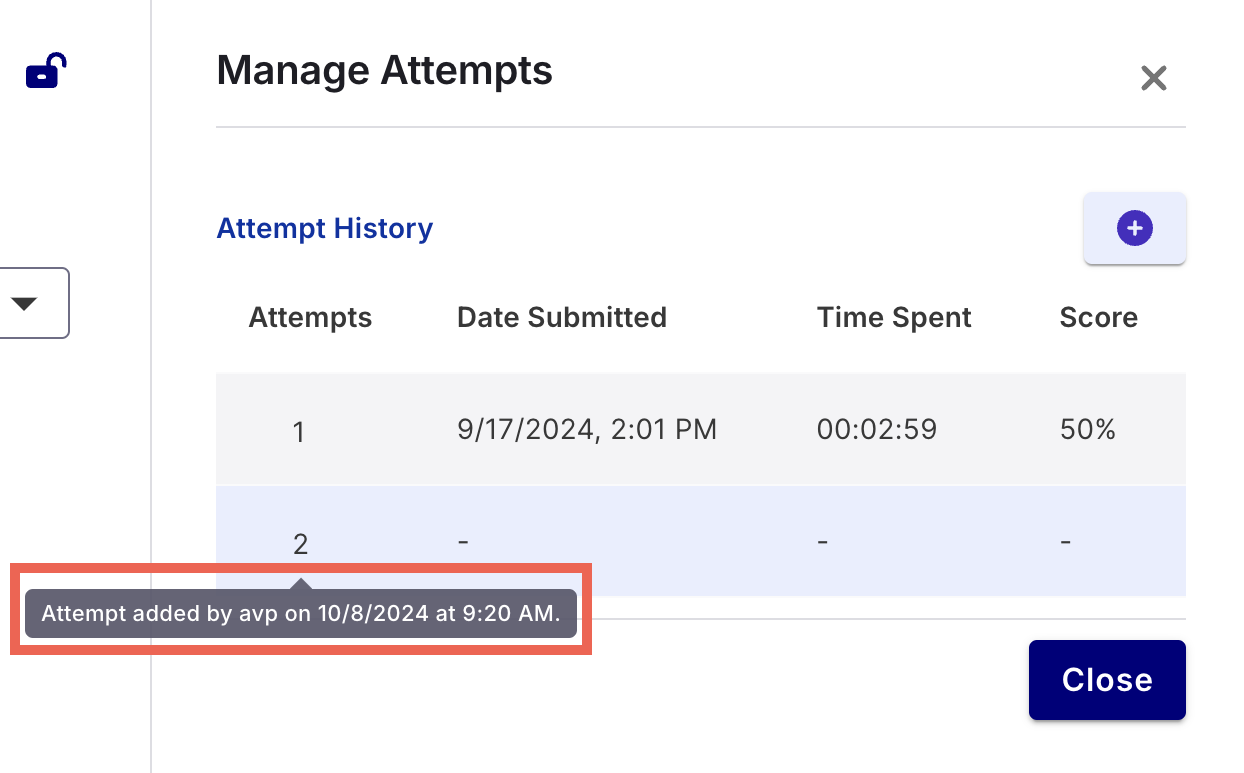The height and width of the screenshot is (773, 1244).
Task: Click attempt number 2 cell
Action: coord(300,544)
